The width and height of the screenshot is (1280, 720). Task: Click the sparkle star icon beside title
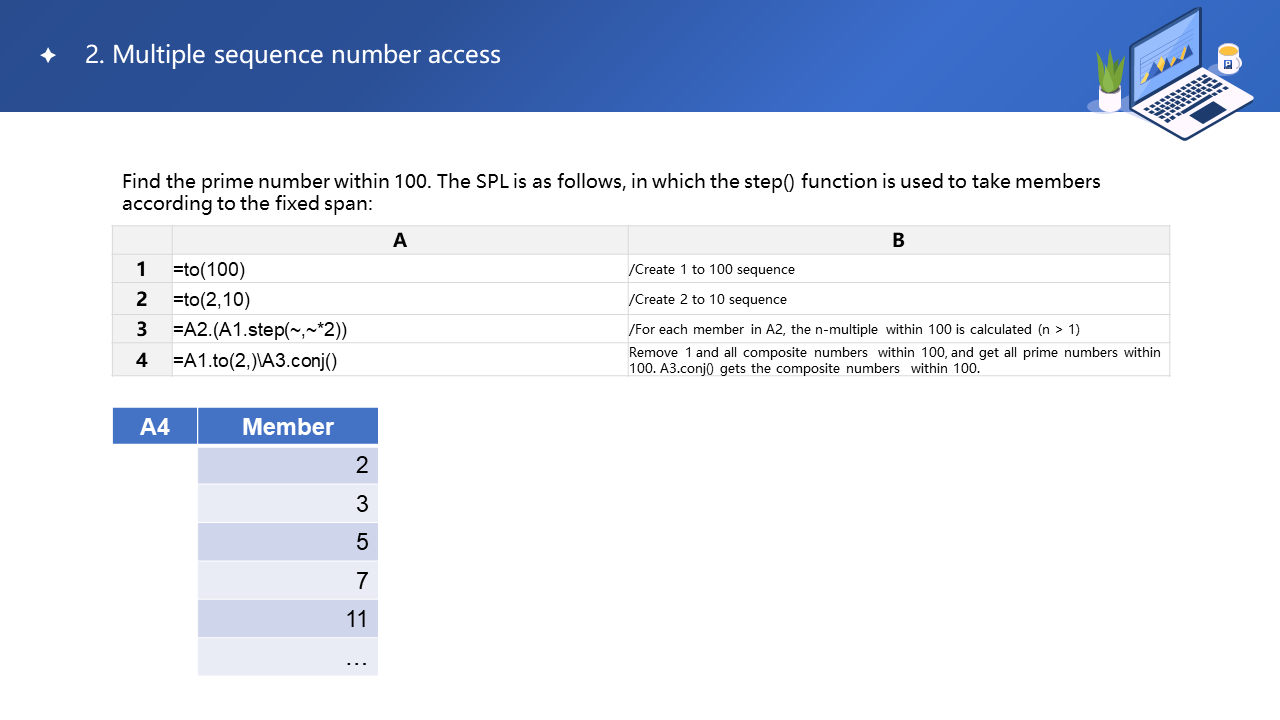[x=48, y=56]
